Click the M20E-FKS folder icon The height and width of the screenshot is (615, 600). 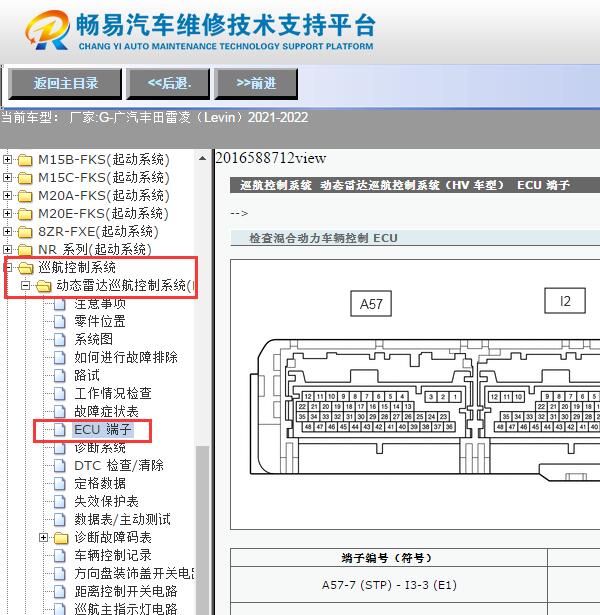(25, 214)
